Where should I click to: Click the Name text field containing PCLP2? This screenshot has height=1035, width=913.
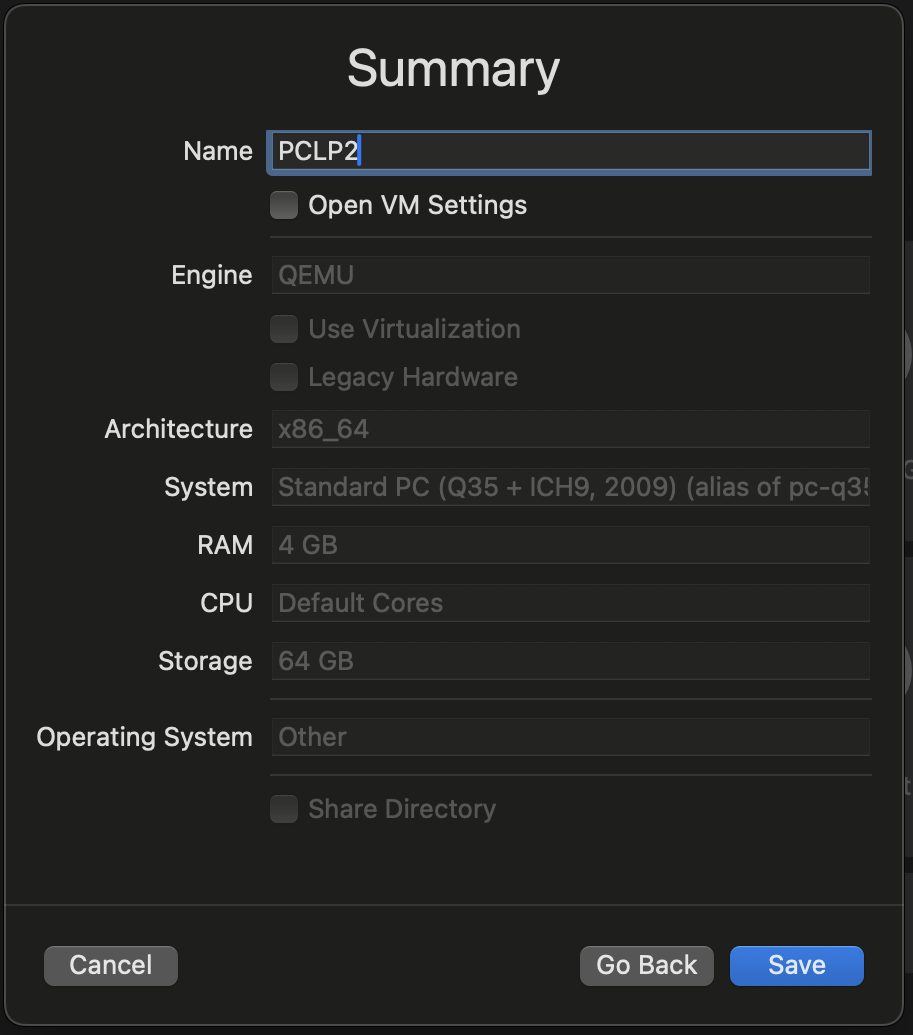570,152
